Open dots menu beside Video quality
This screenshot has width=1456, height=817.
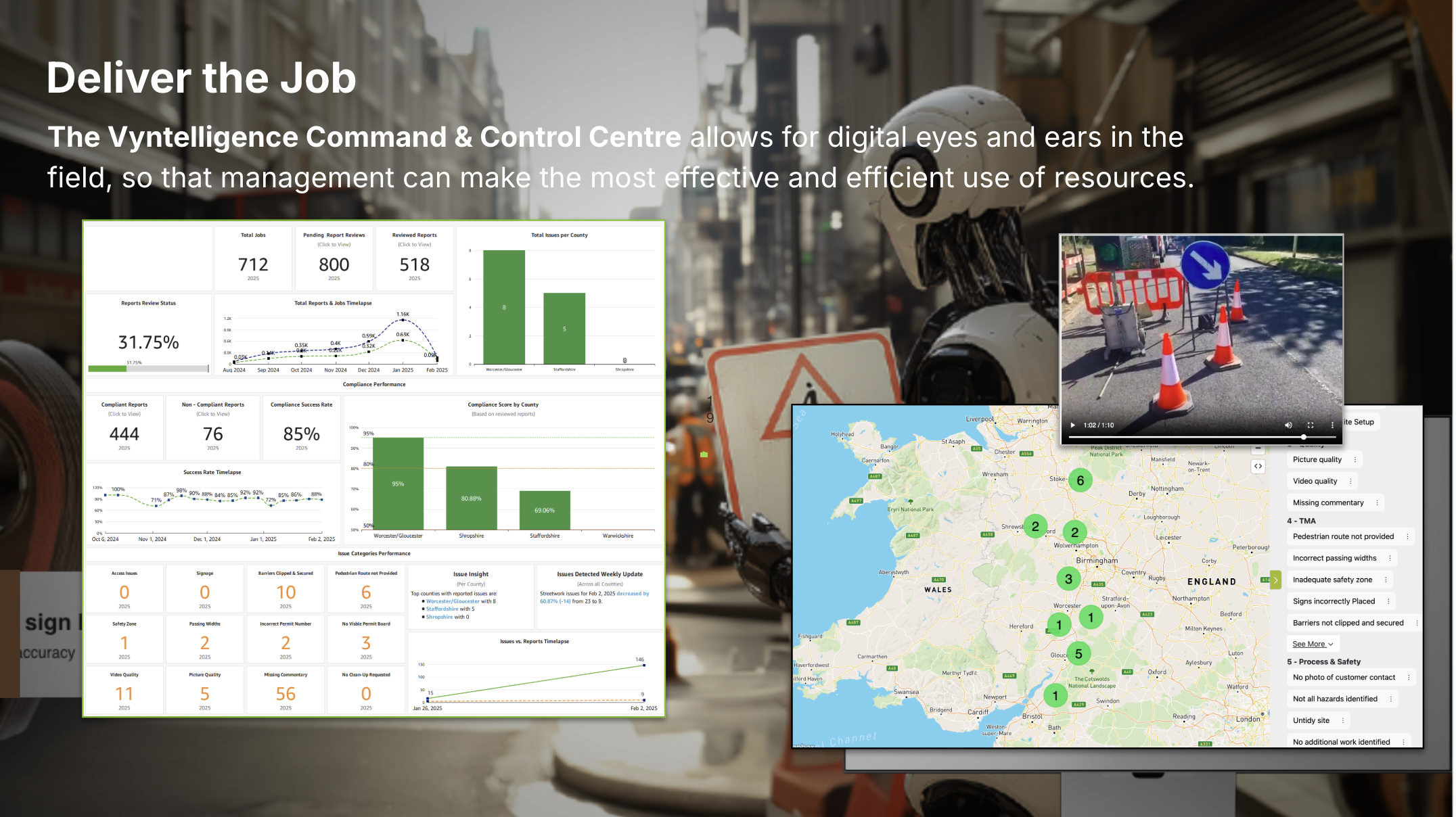[x=1350, y=481]
